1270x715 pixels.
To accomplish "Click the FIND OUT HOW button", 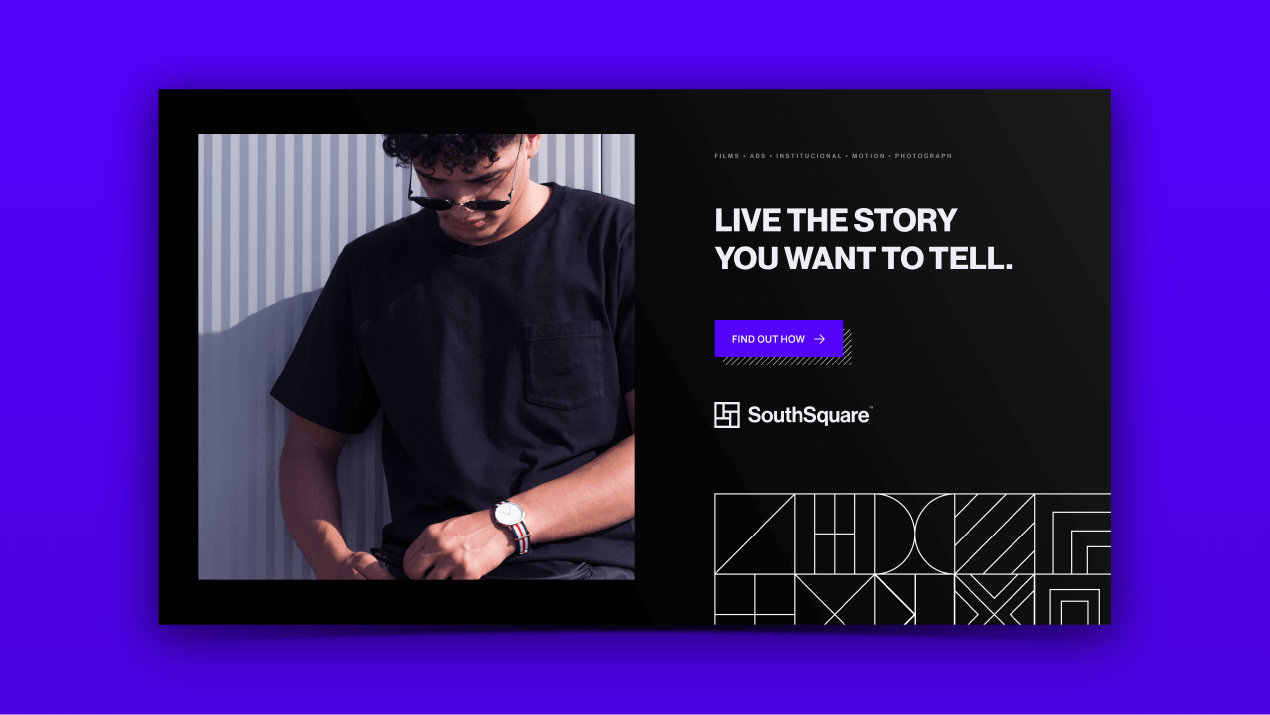I will [779, 339].
